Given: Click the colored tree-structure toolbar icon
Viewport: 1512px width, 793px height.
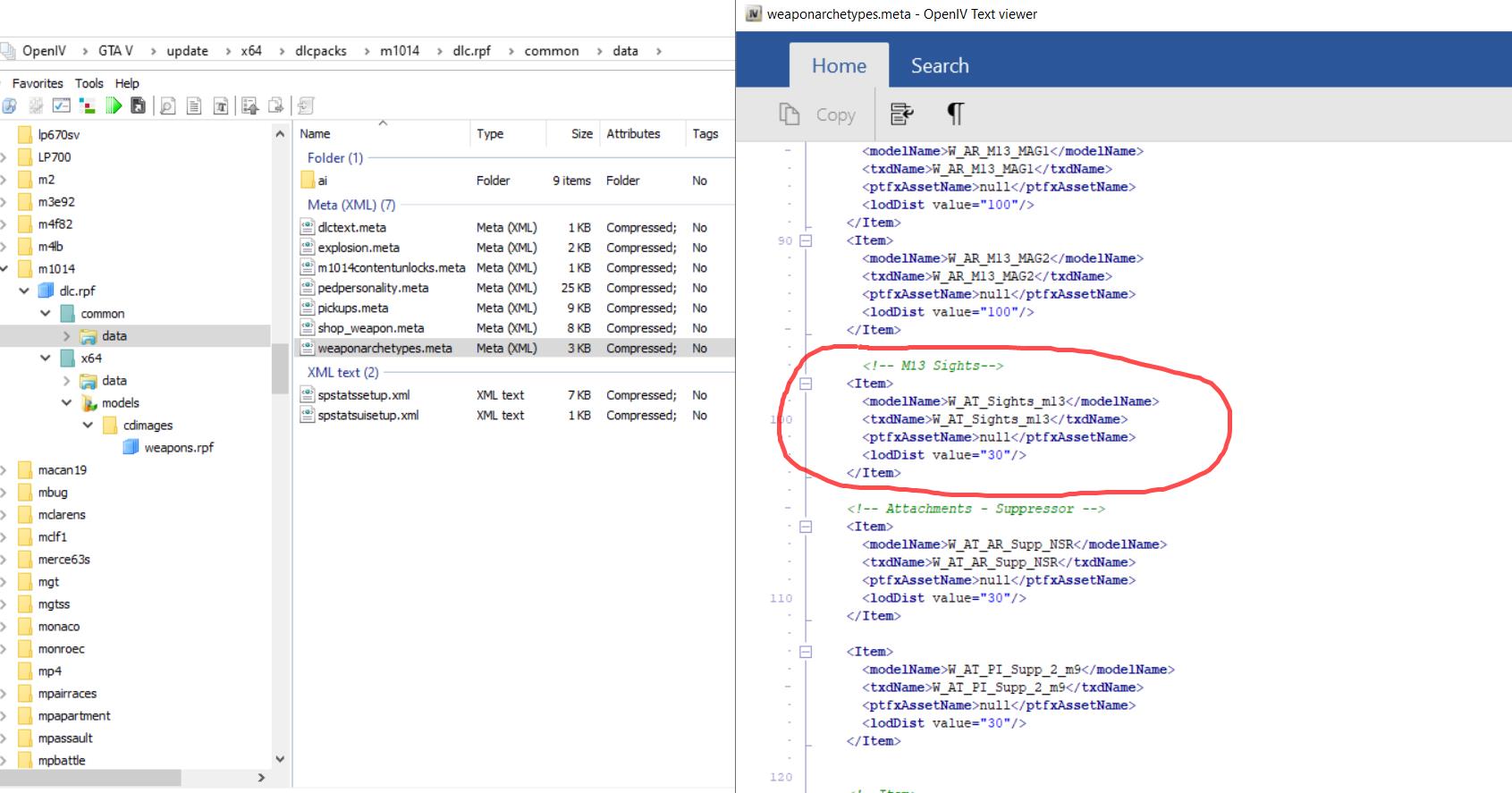Looking at the screenshot, I should coord(88,106).
